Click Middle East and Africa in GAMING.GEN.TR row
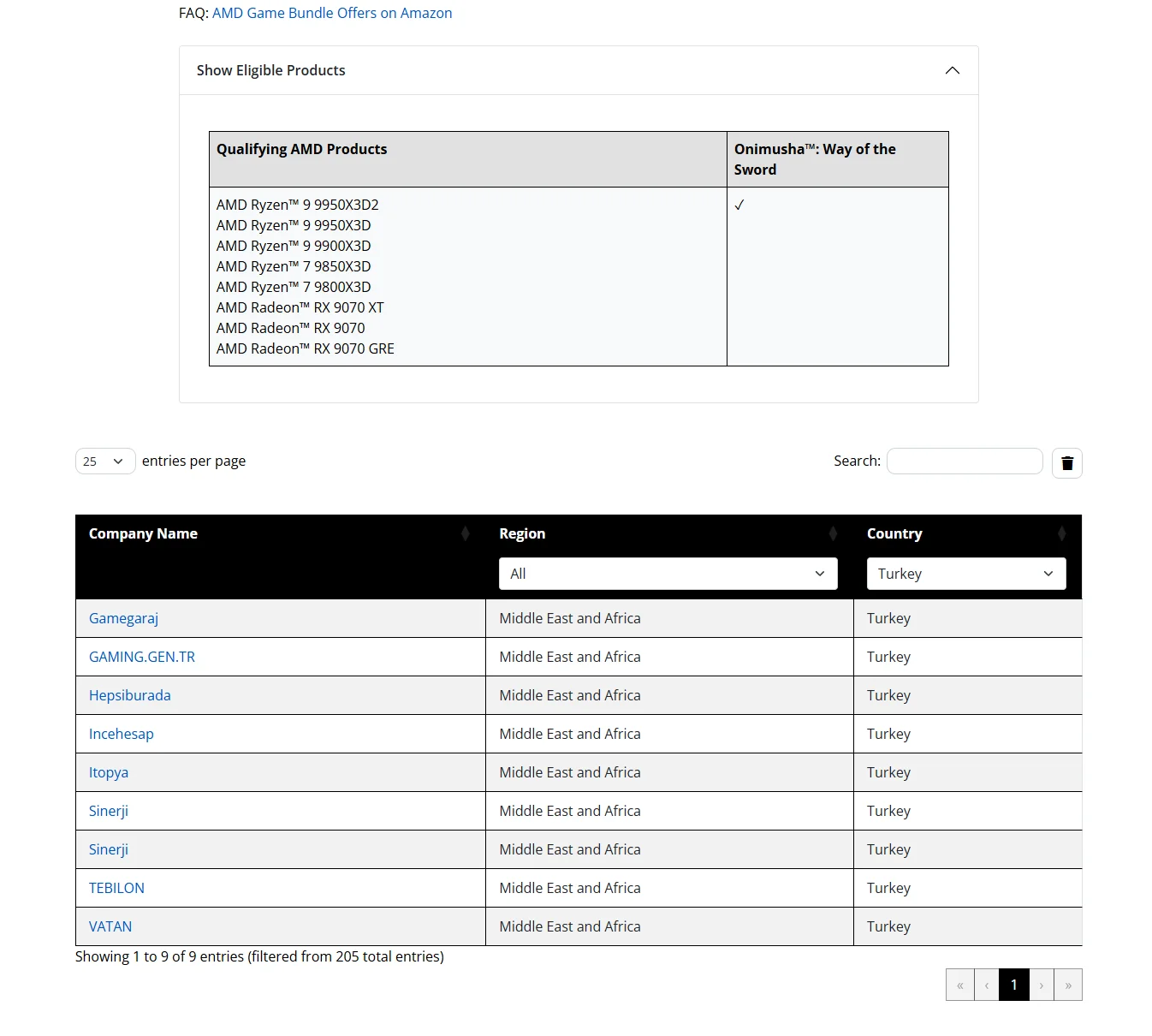This screenshot has height=1036, width=1152. click(x=570, y=657)
